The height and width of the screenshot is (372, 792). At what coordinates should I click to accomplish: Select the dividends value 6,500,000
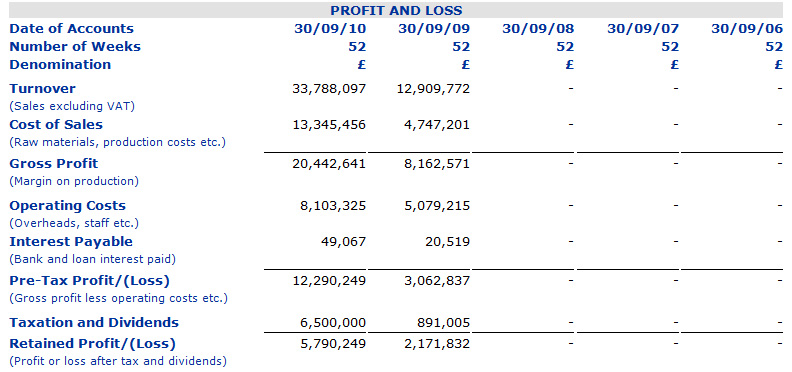(333, 322)
